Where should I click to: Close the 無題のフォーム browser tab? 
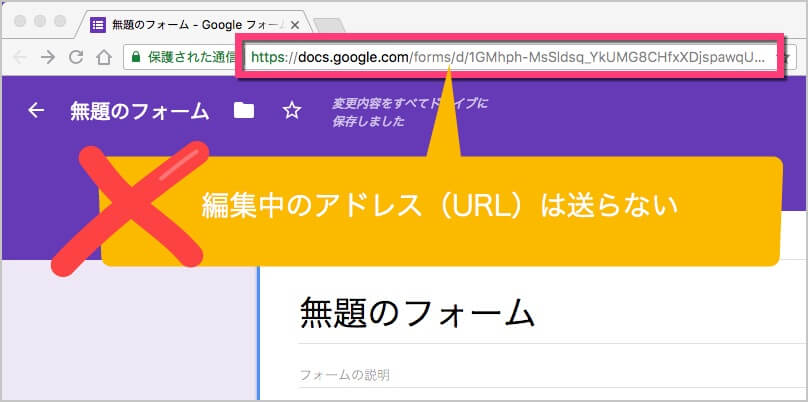coord(295,25)
